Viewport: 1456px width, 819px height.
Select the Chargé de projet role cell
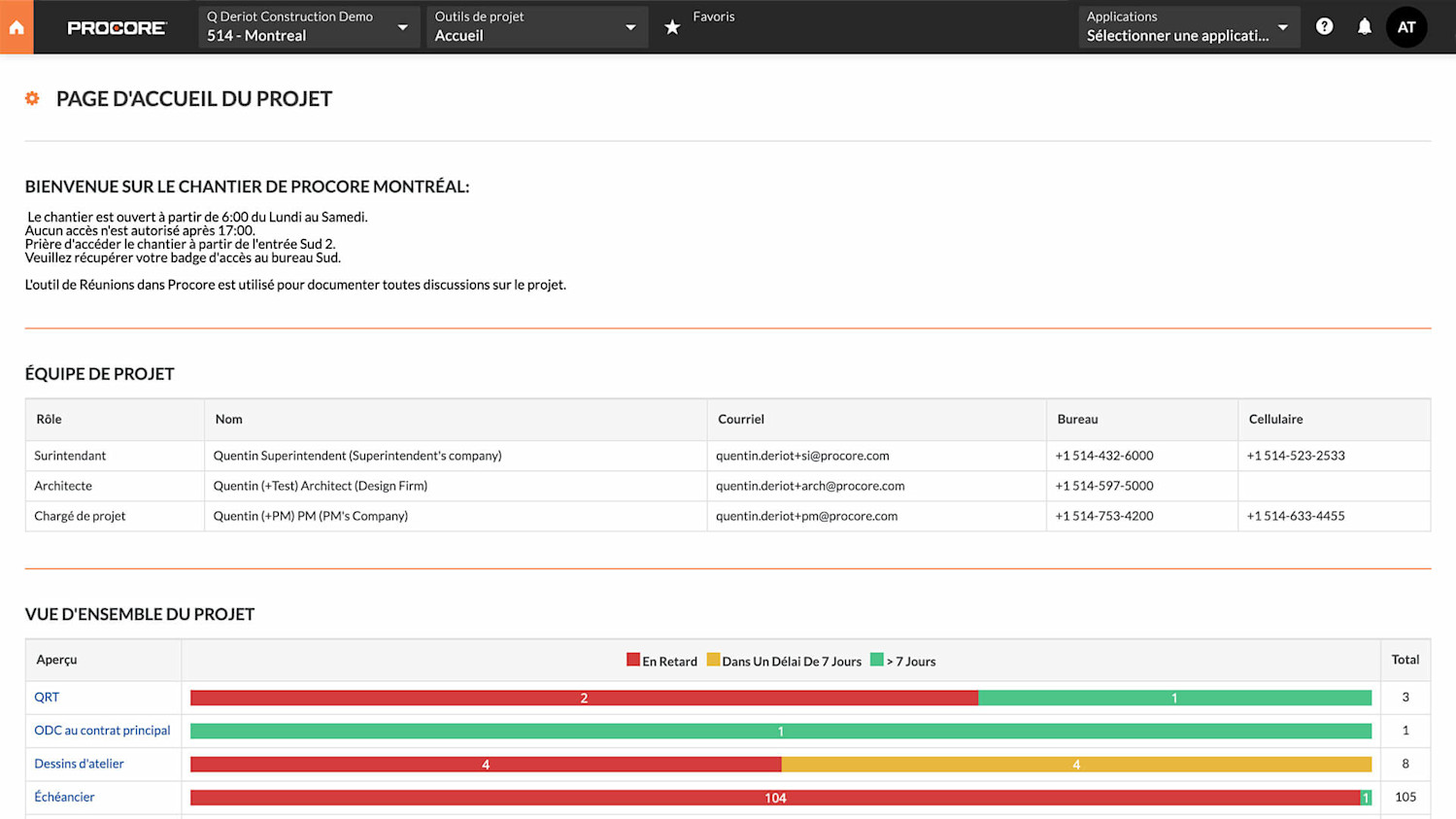pyautogui.click(x=115, y=516)
